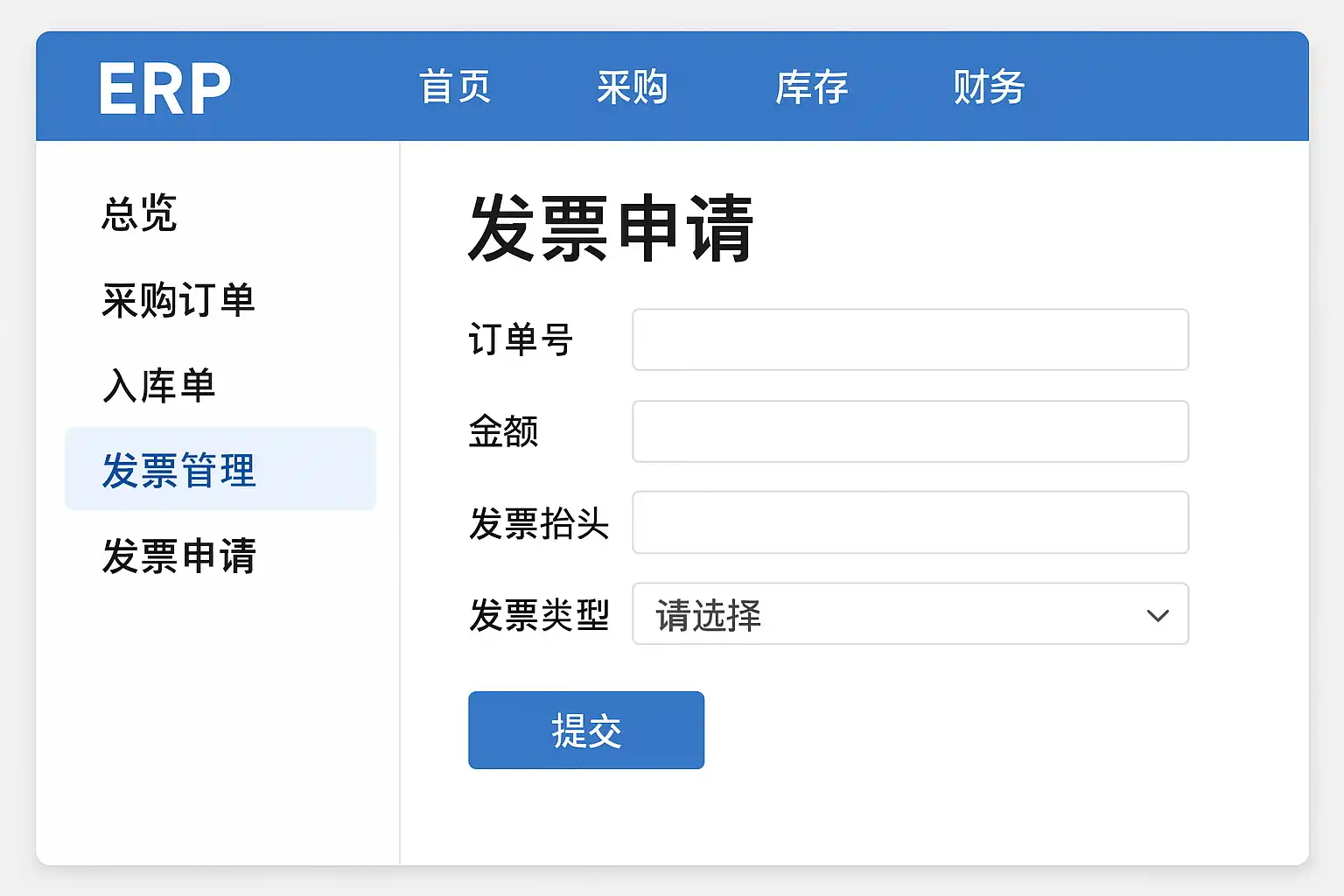Click the chevron arrow in 发票类型 field
The image size is (1344, 896).
[x=1157, y=615]
